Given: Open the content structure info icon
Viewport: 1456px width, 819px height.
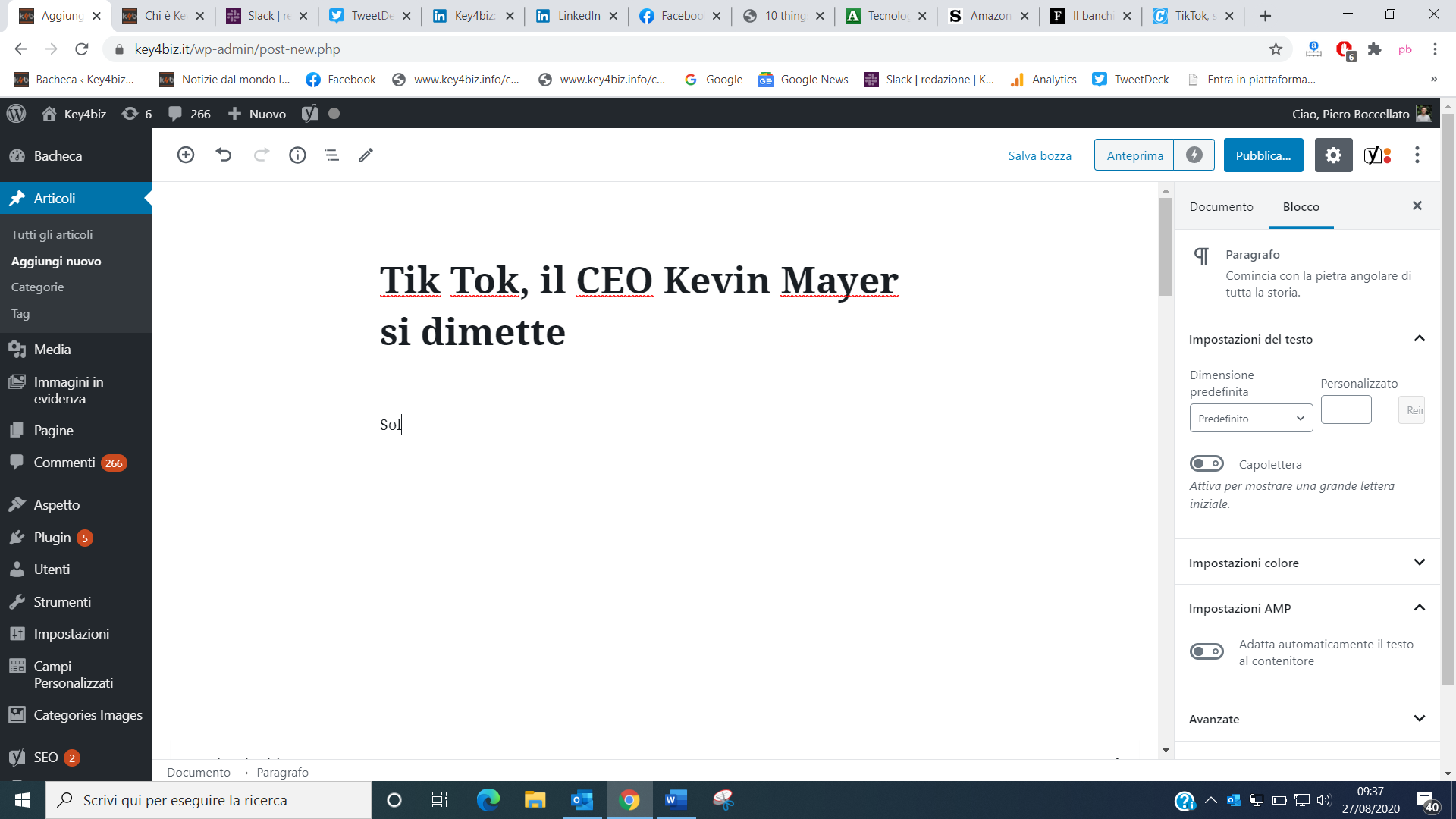Looking at the screenshot, I should 297,155.
